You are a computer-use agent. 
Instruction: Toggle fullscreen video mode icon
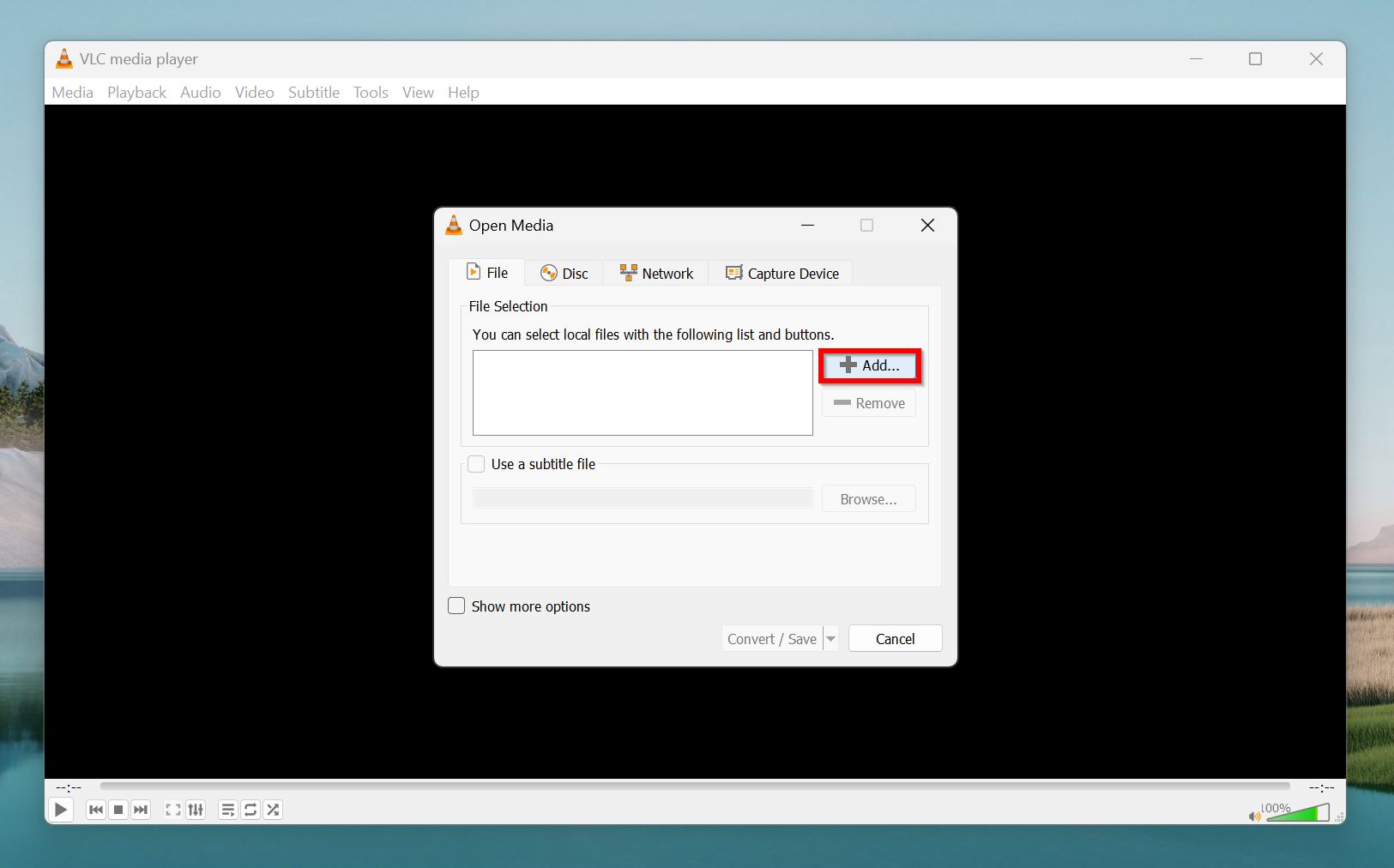tap(173, 810)
